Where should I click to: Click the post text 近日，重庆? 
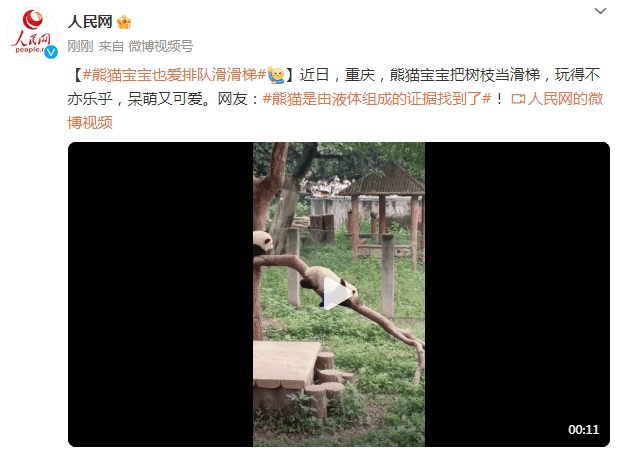pos(337,75)
